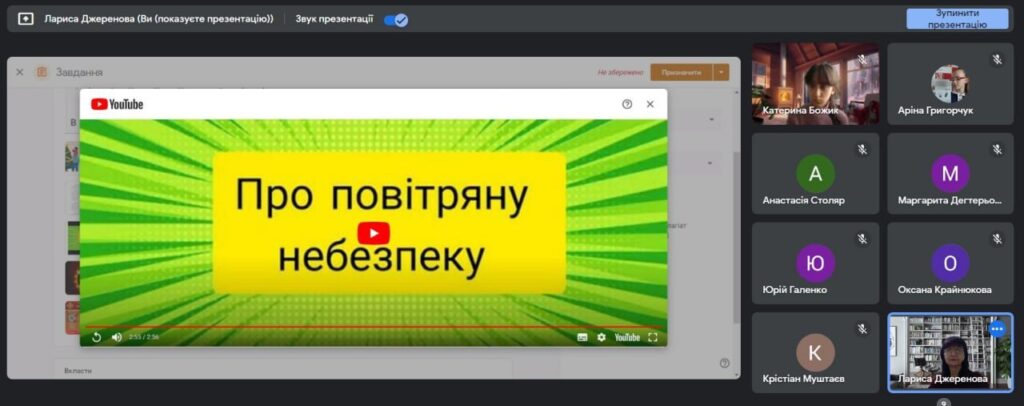Click muted microphone icon on Маргарита Дегтерьова tile
This screenshot has height=406, width=1024.
997,149
